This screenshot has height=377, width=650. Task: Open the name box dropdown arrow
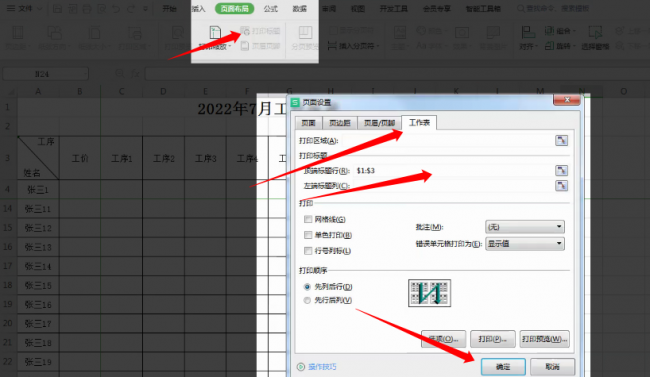(x=85, y=74)
